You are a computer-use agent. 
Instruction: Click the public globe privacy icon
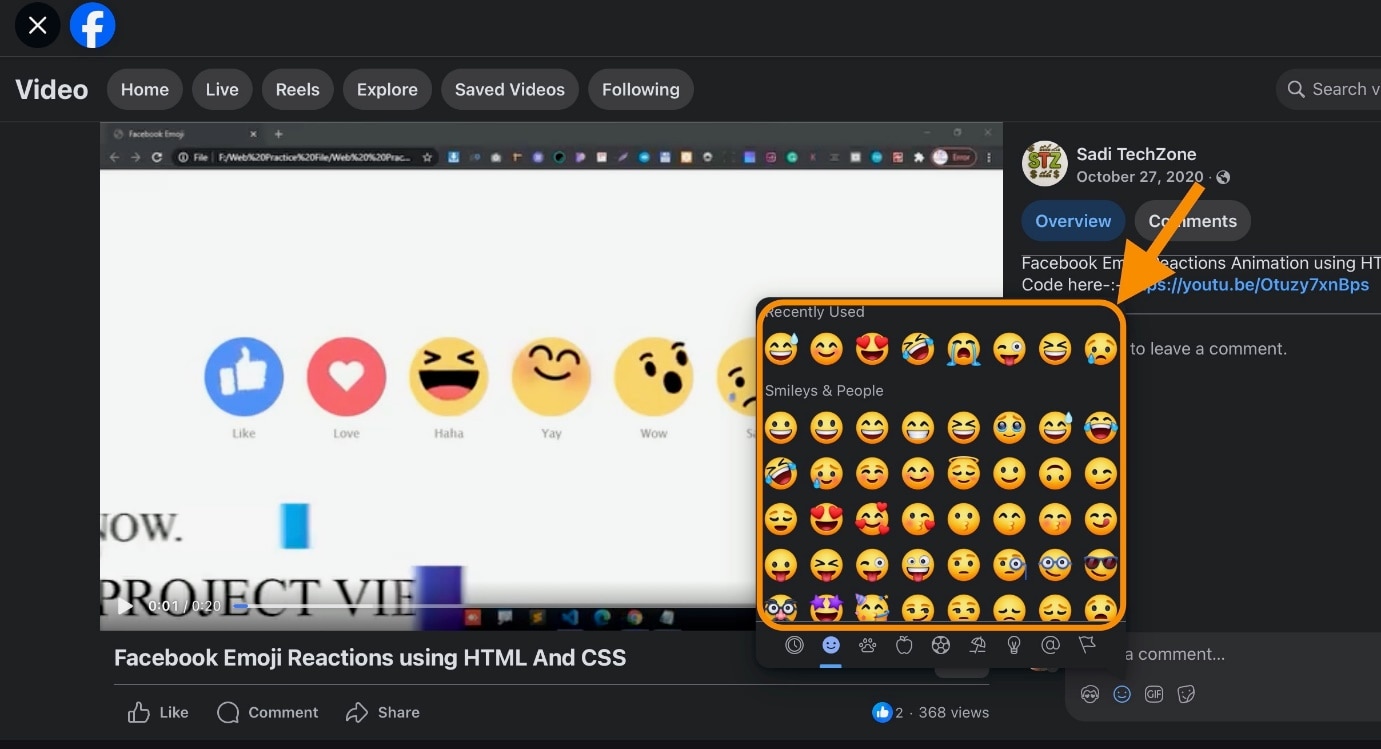point(1223,177)
